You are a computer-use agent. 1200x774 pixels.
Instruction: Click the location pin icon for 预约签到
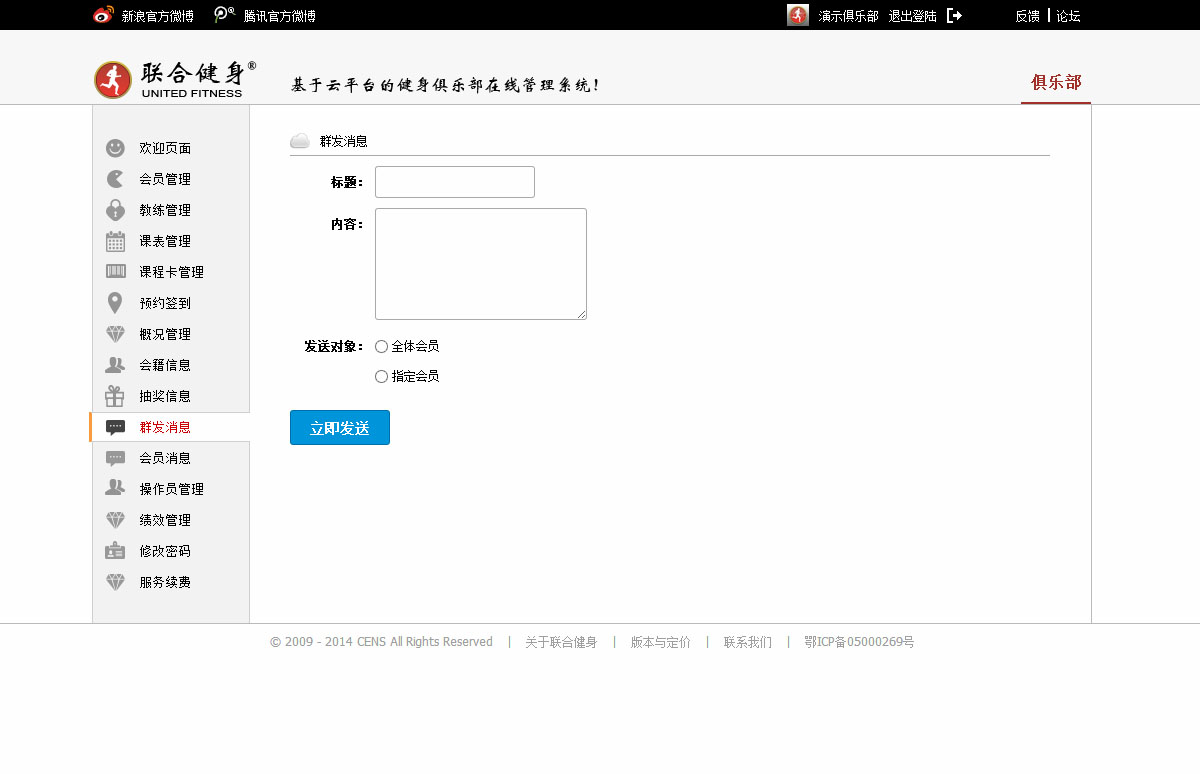click(x=115, y=303)
